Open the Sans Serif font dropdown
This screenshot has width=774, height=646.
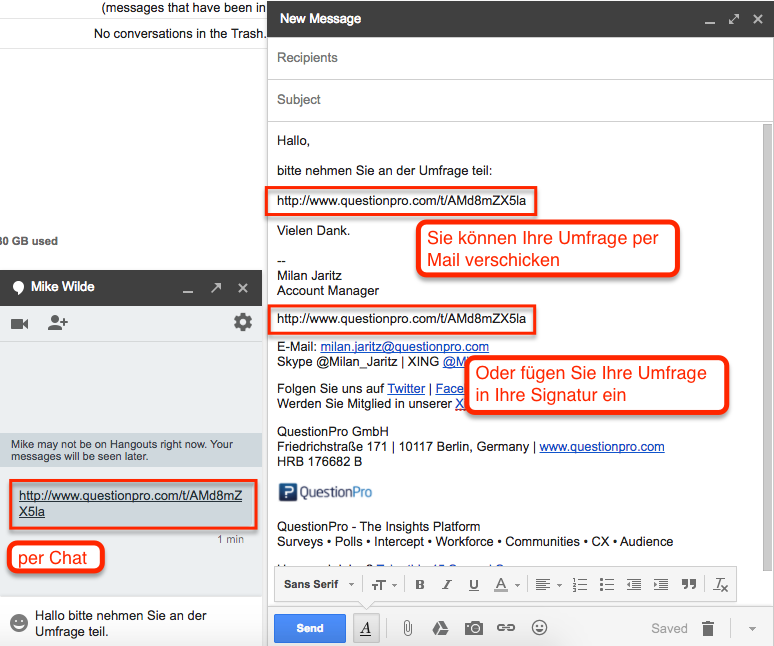coord(319,584)
